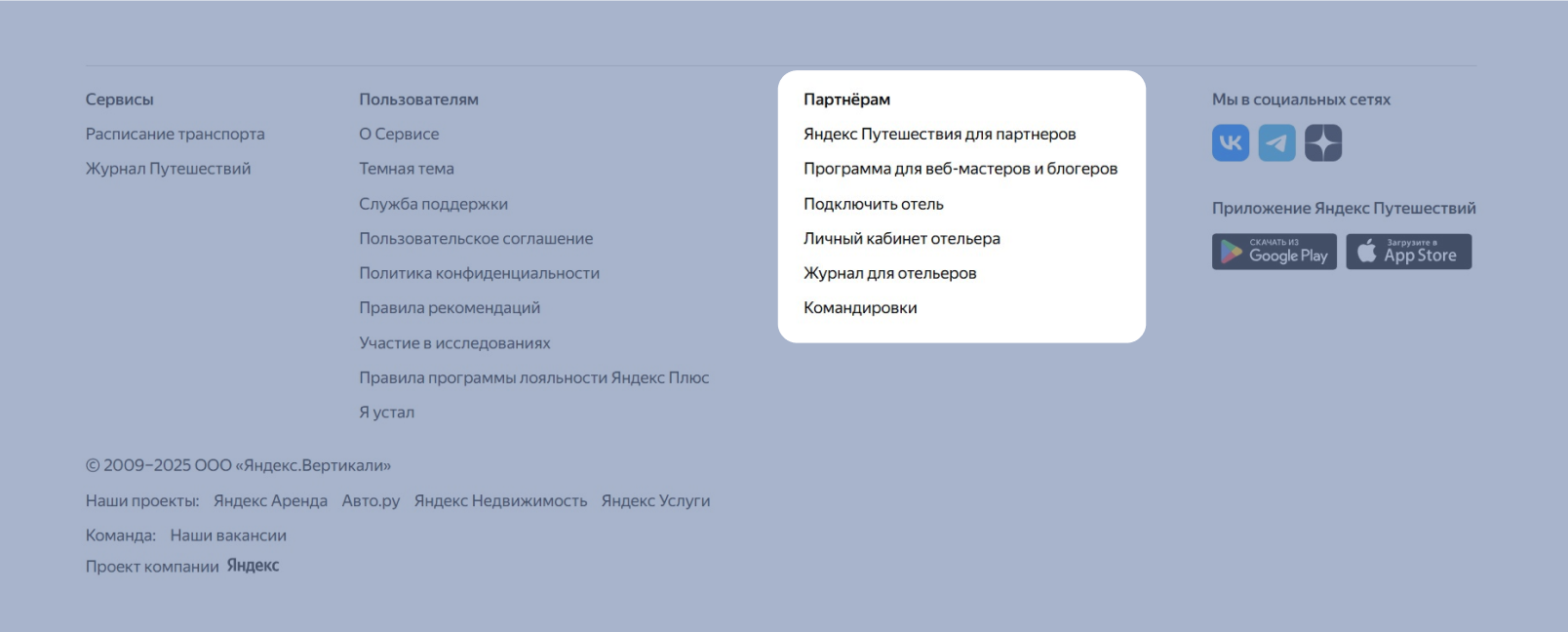Open Участие в исследованиях link
Viewport: 1568px width, 632px height.
point(454,343)
